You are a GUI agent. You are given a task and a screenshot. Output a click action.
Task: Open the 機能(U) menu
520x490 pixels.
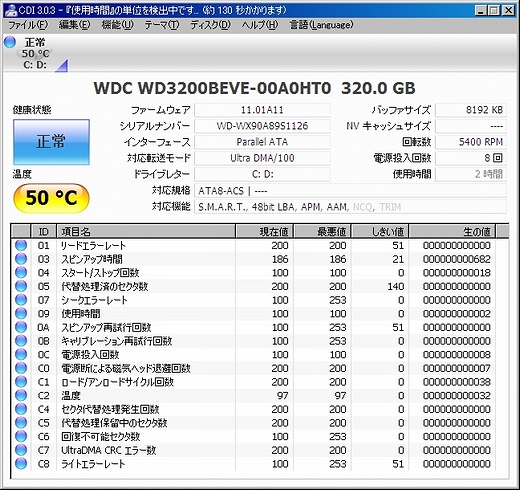(x=117, y=25)
